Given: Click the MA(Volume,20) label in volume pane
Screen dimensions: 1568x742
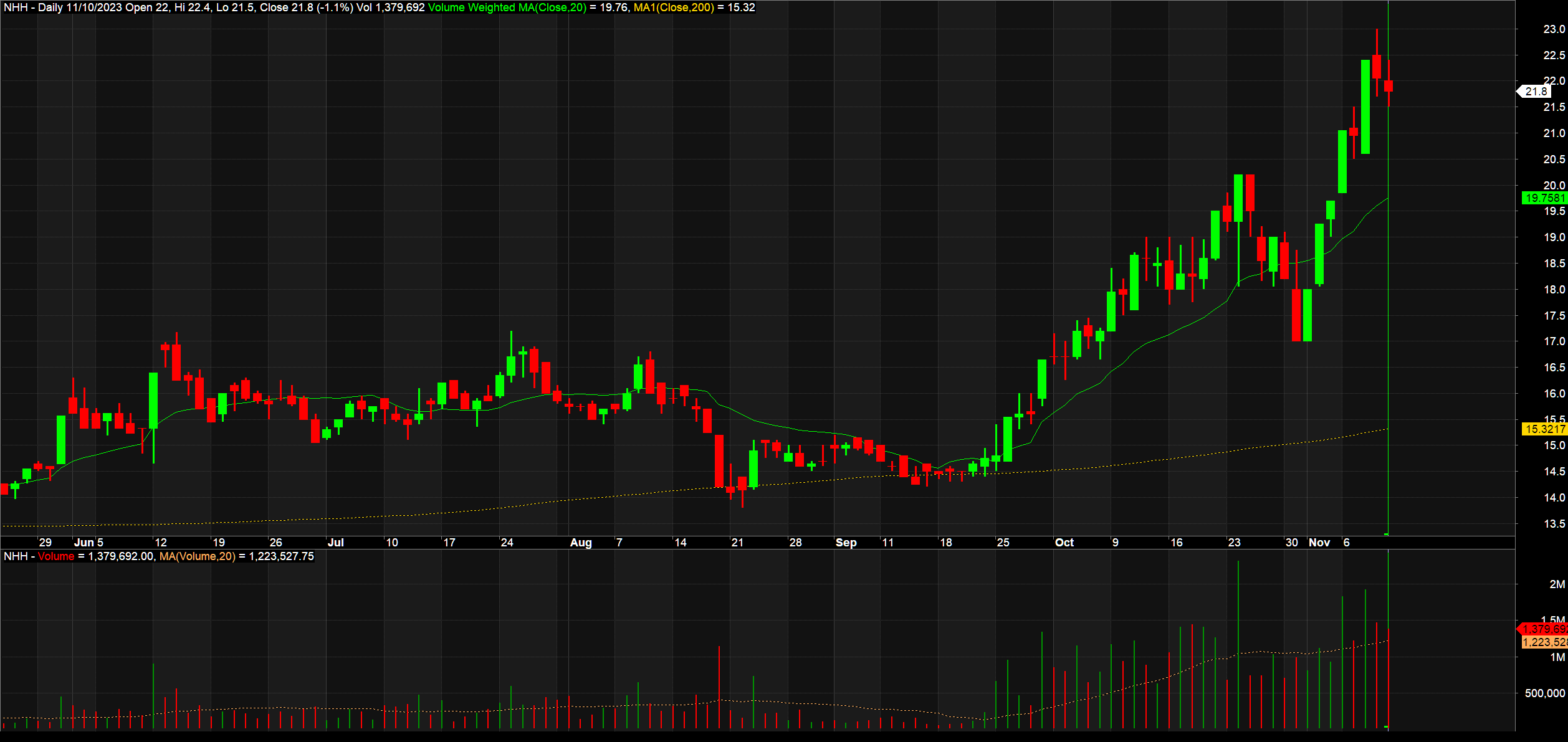Looking at the screenshot, I should click(x=198, y=556).
